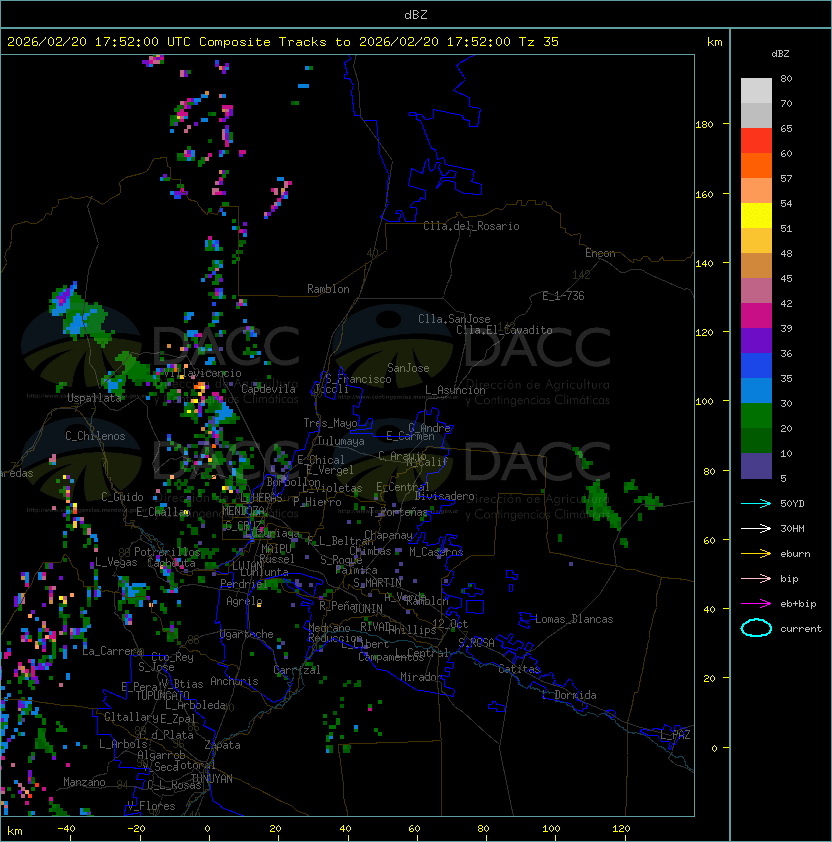Screen dimensions: 832x842
Task: Click the 'Anchoris' map label
Action: (x=234, y=681)
